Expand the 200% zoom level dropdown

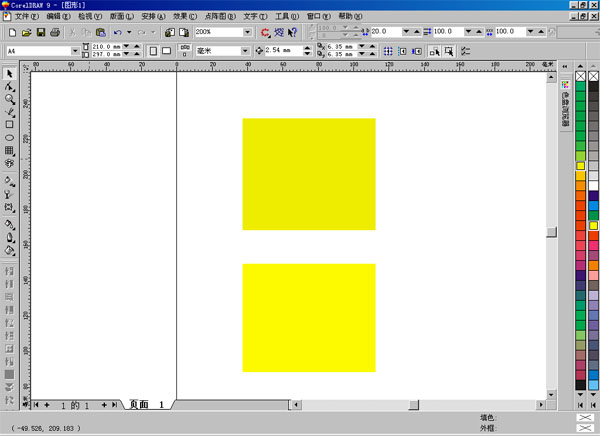tap(248, 32)
